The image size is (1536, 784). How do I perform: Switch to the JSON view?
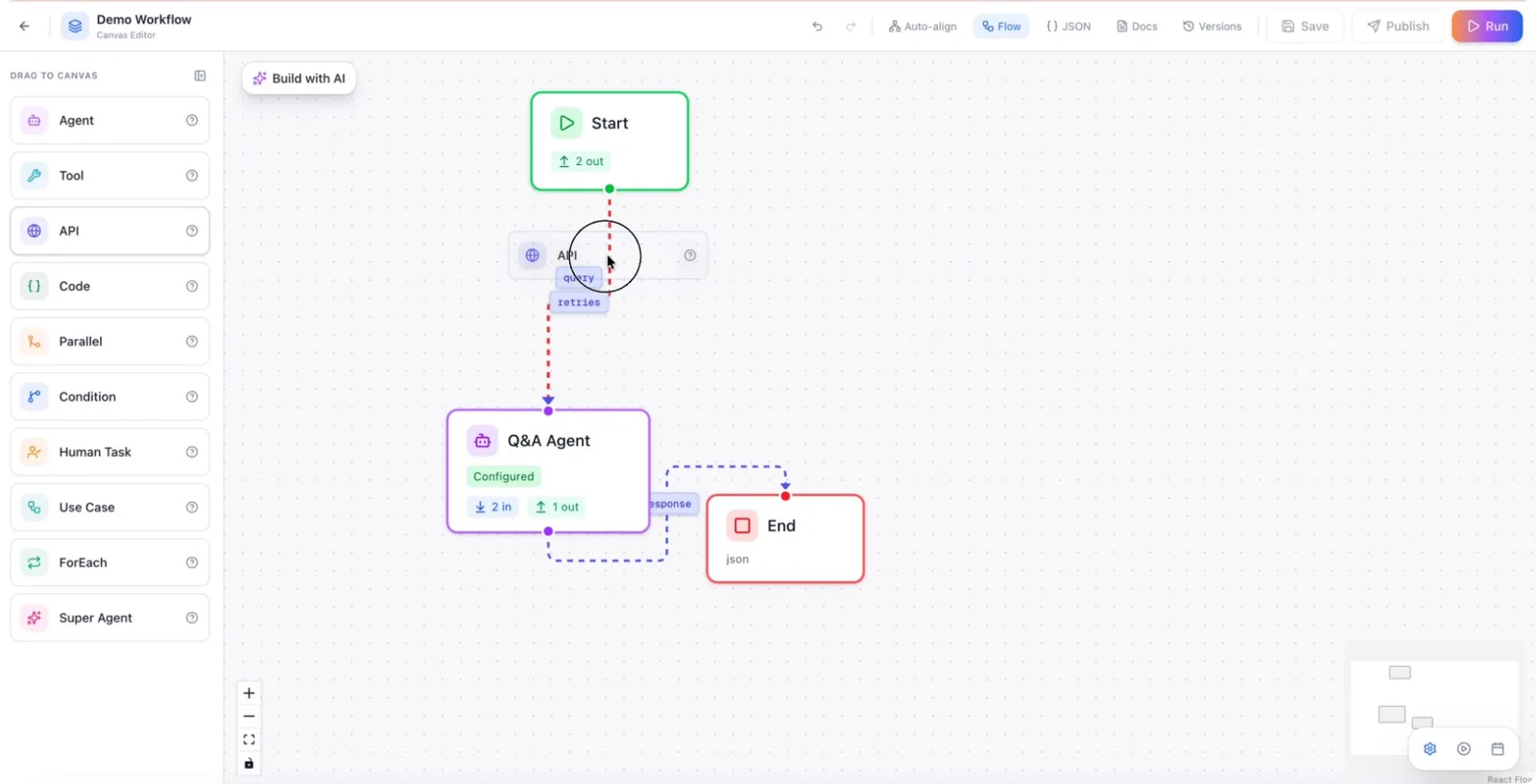tap(1068, 26)
